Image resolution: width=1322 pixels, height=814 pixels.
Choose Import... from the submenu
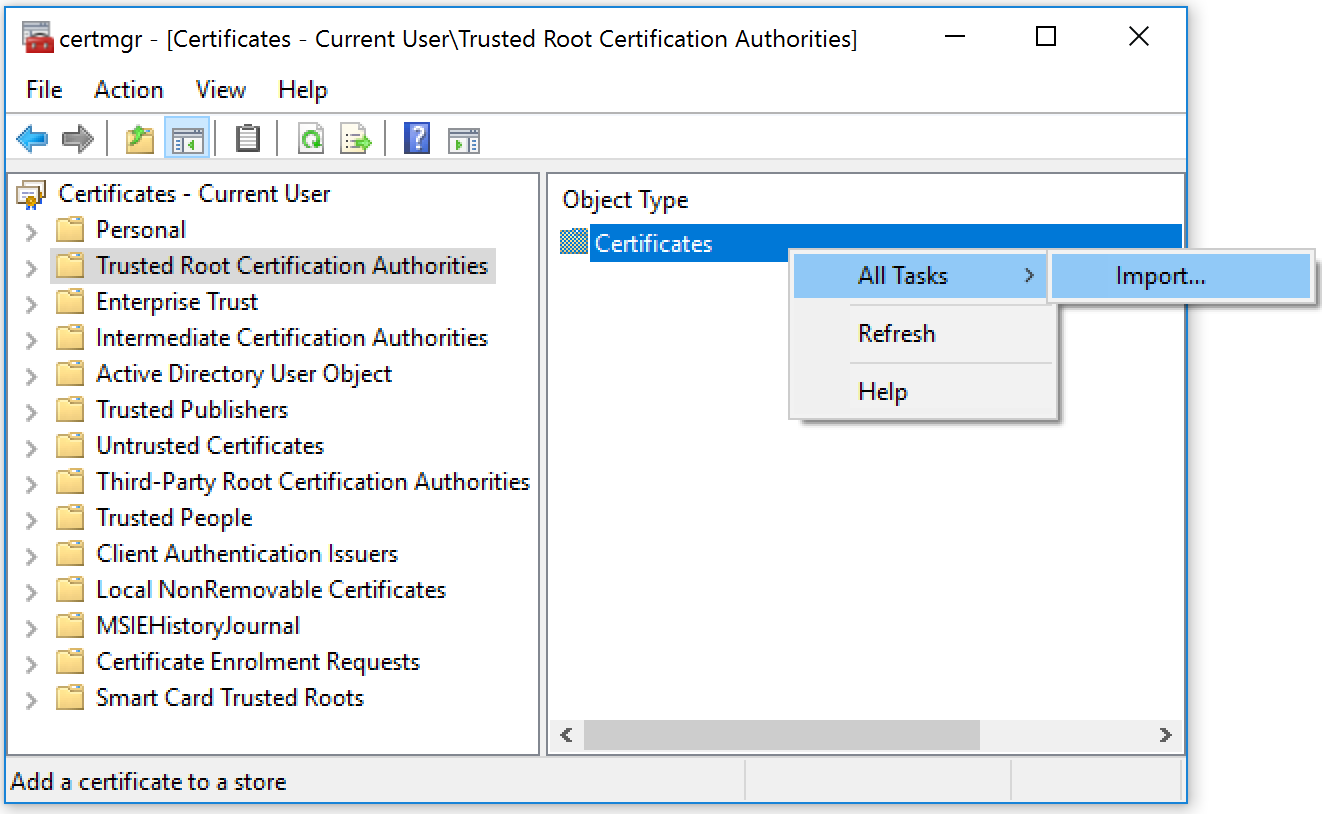pyautogui.click(x=1181, y=276)
